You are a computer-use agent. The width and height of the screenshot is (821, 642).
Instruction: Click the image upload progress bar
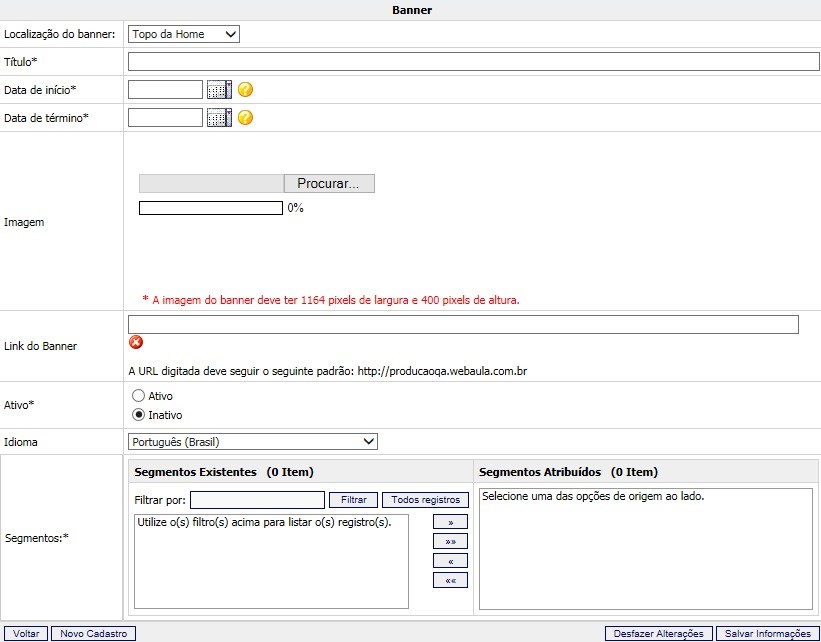click(x=211, y=208)
